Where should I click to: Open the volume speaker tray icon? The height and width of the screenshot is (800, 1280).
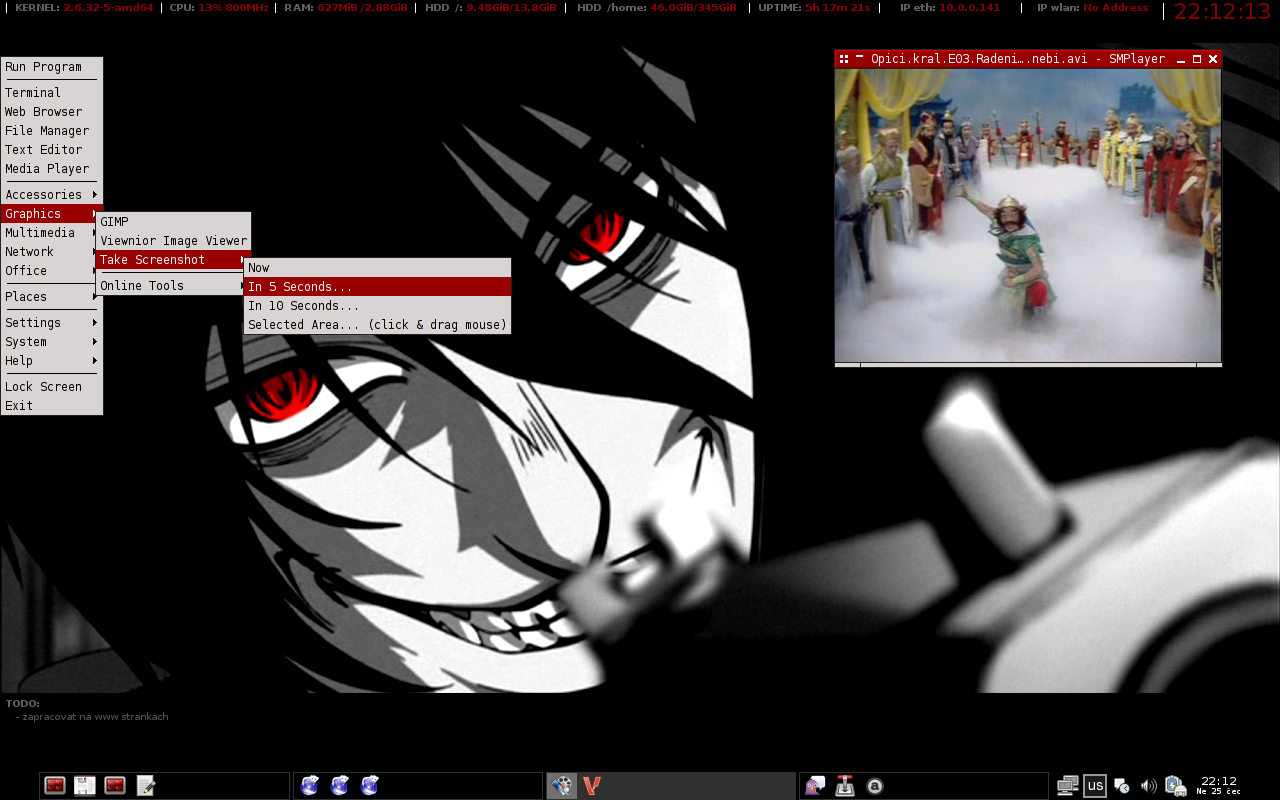pyautogui.click(x=1148, y=786)
